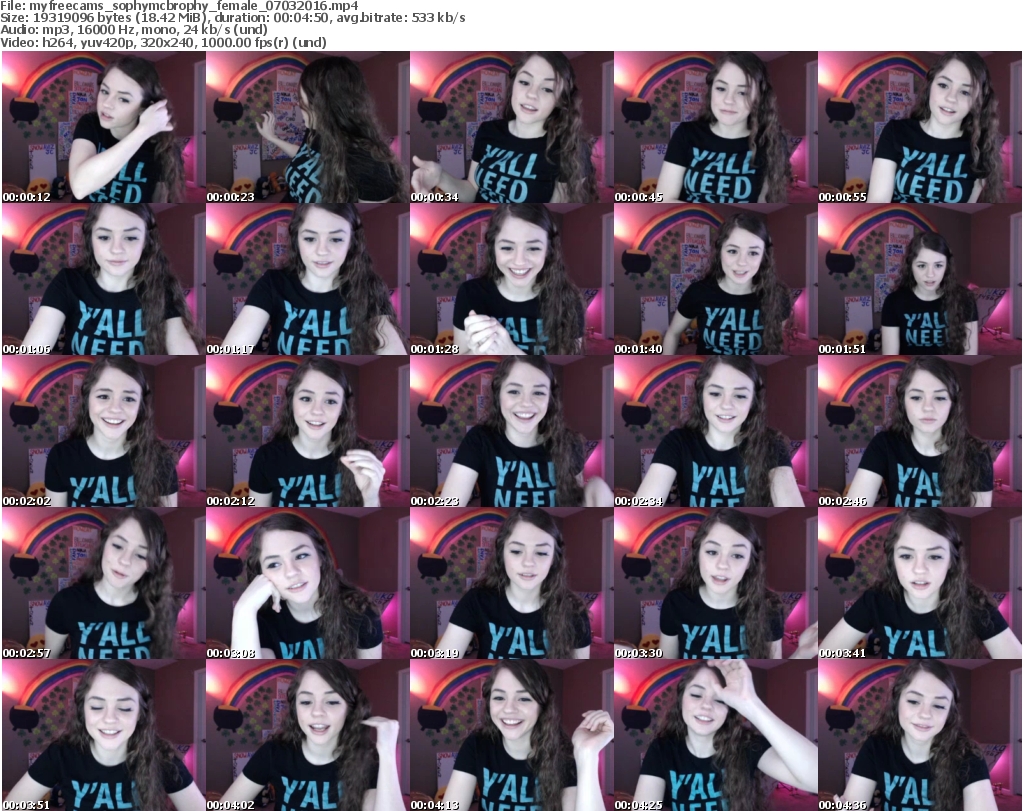Open the frame timestamped 00:00:55
The height and width of the screenshot is (811, 1024).
pyautogui.click(x=920, y=127)
